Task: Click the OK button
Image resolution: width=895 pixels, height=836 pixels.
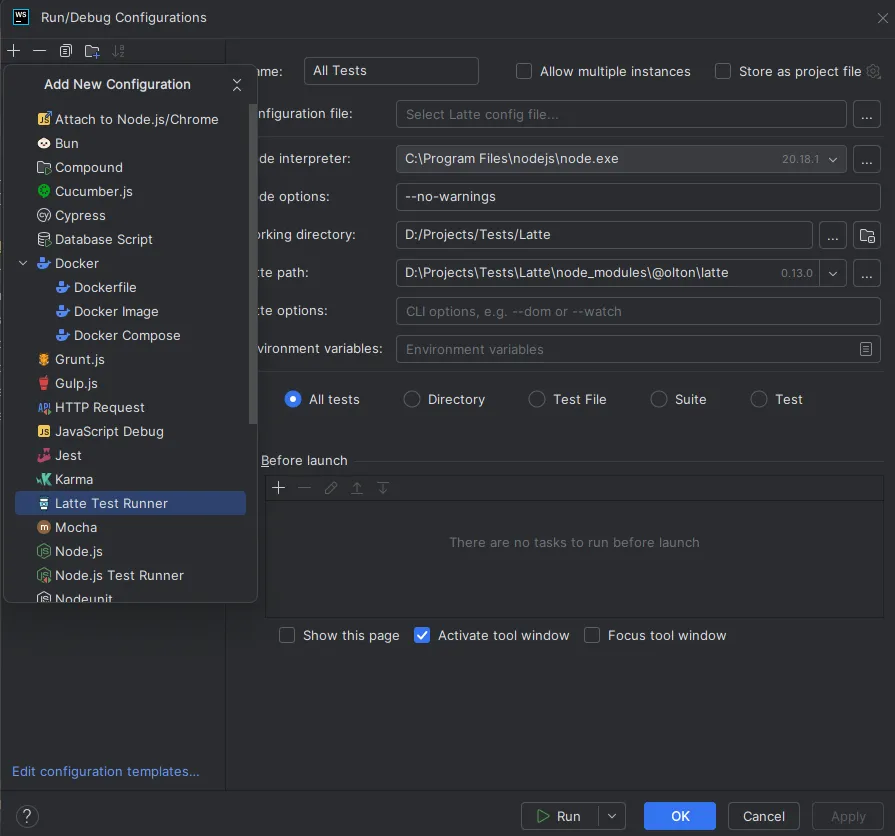Action: pos(680,816)
